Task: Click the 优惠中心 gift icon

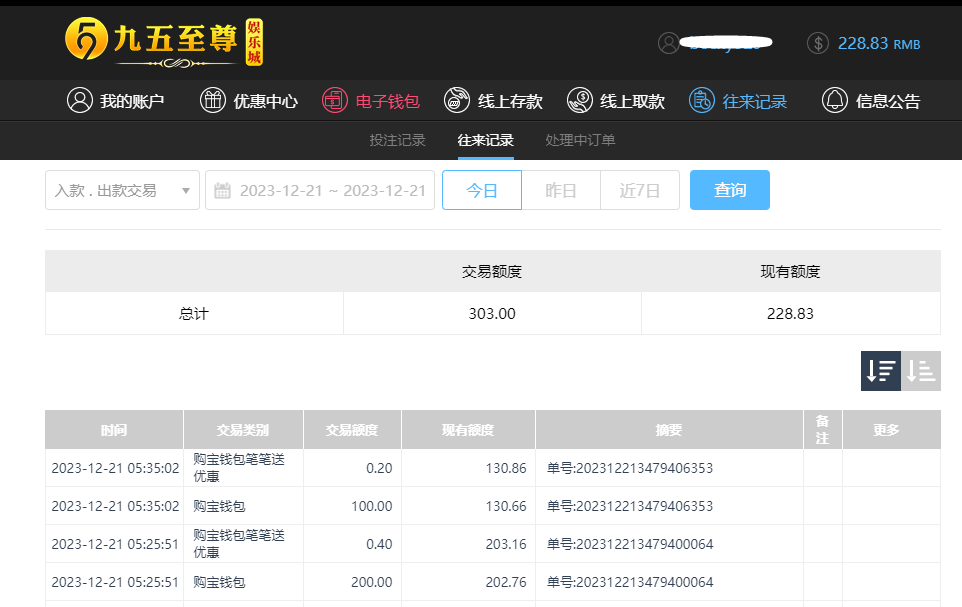Action: pos(213,101)
